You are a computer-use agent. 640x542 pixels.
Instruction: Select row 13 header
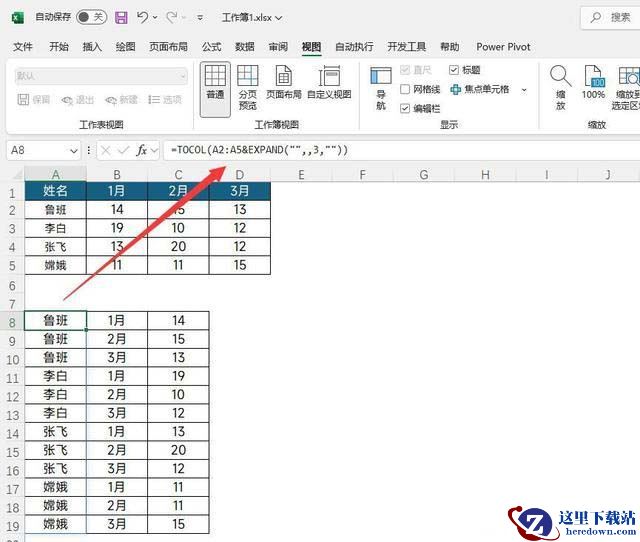(x=12, y=415)
